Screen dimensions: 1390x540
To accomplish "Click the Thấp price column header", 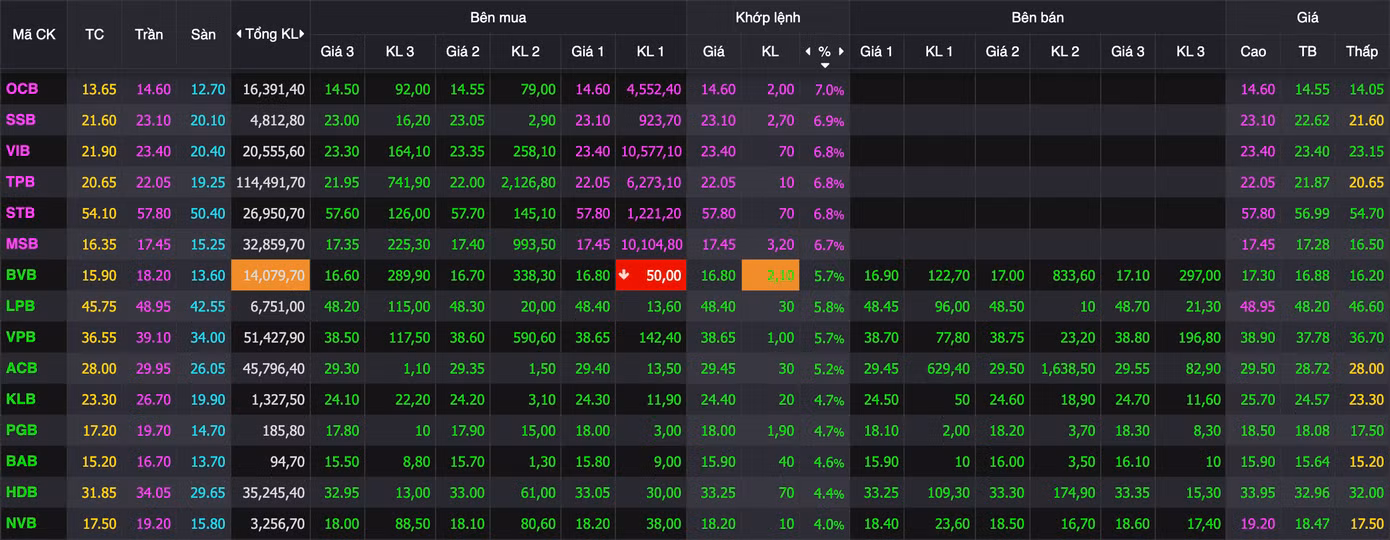I will (1361, 51).
